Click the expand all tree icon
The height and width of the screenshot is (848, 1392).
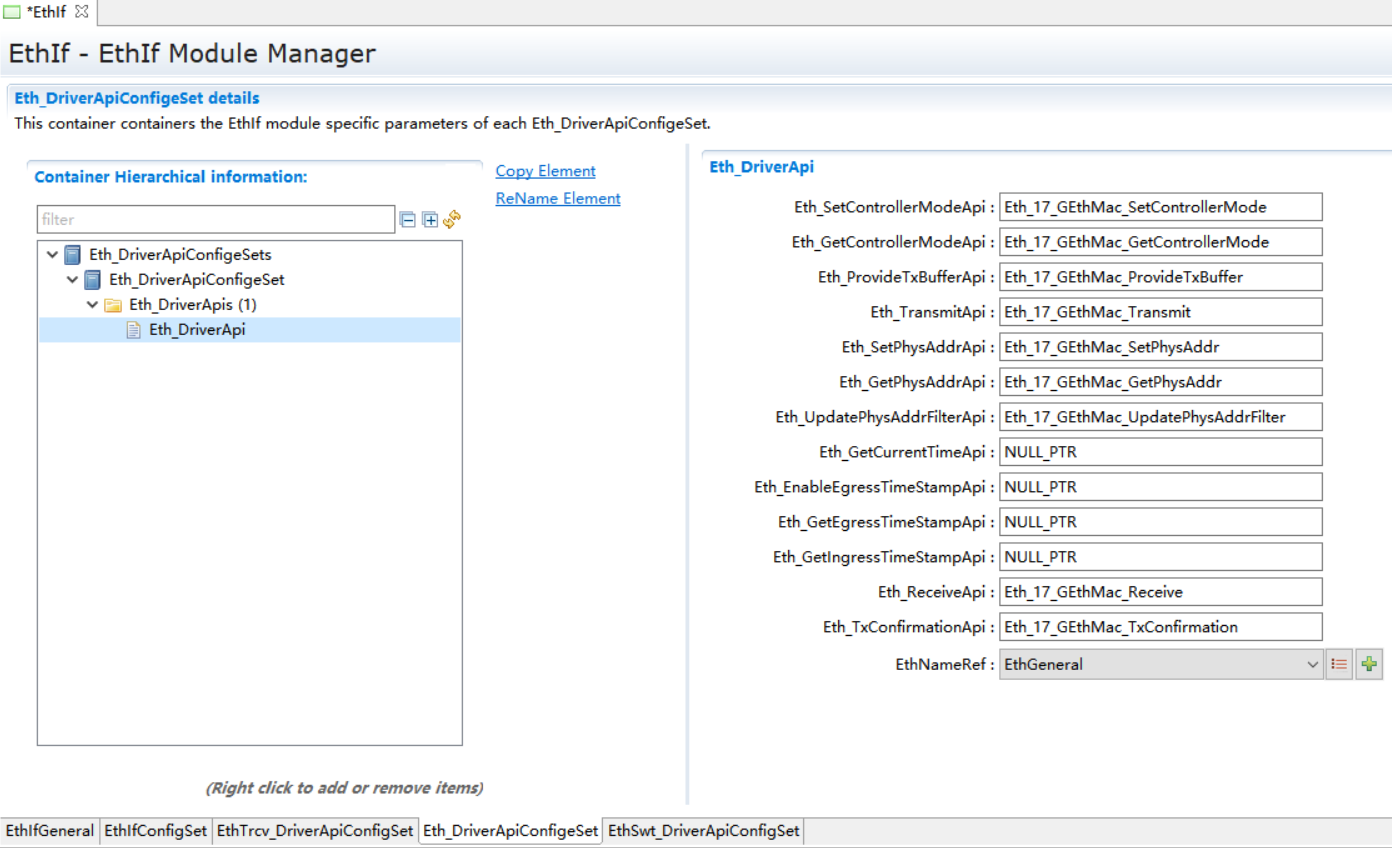coord(430,220)
